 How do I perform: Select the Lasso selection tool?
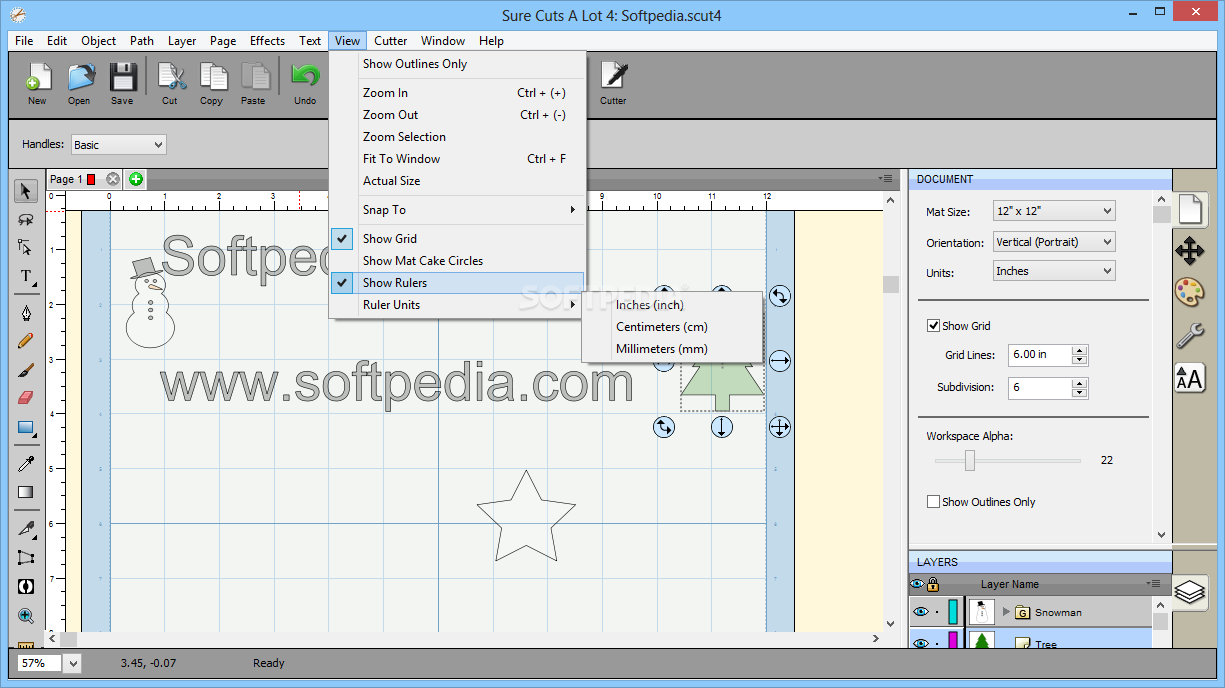click(x=26, y=219)
